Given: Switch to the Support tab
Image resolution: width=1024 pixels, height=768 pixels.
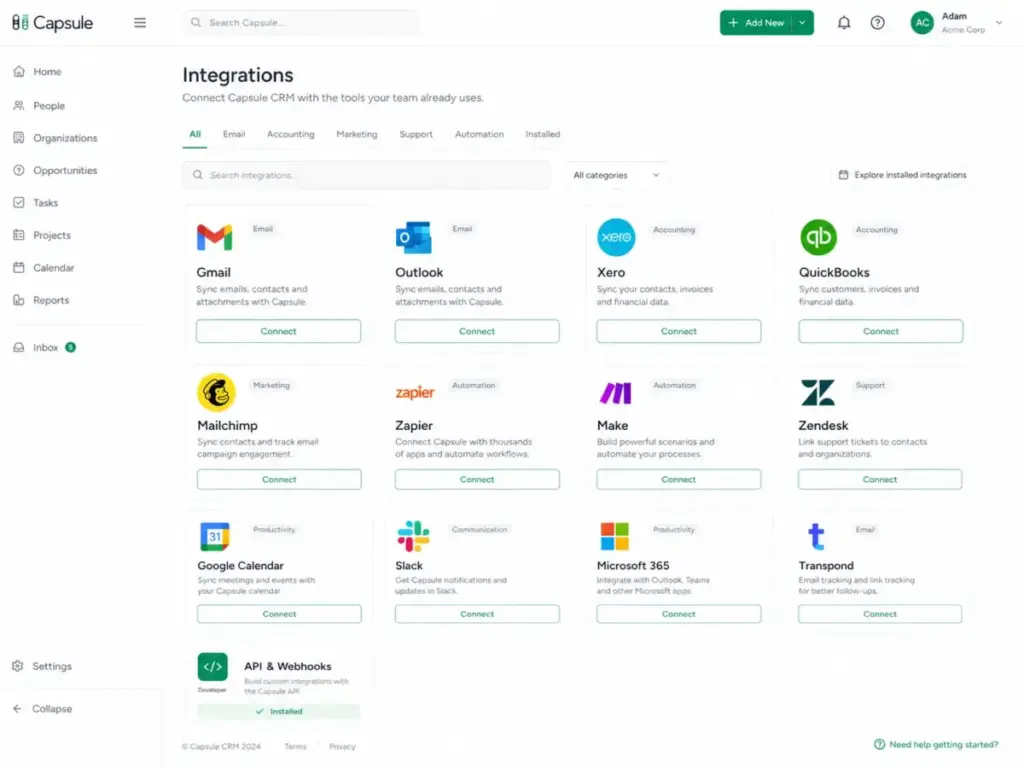Looking at the screenshot, I should (x=416, y=134).
